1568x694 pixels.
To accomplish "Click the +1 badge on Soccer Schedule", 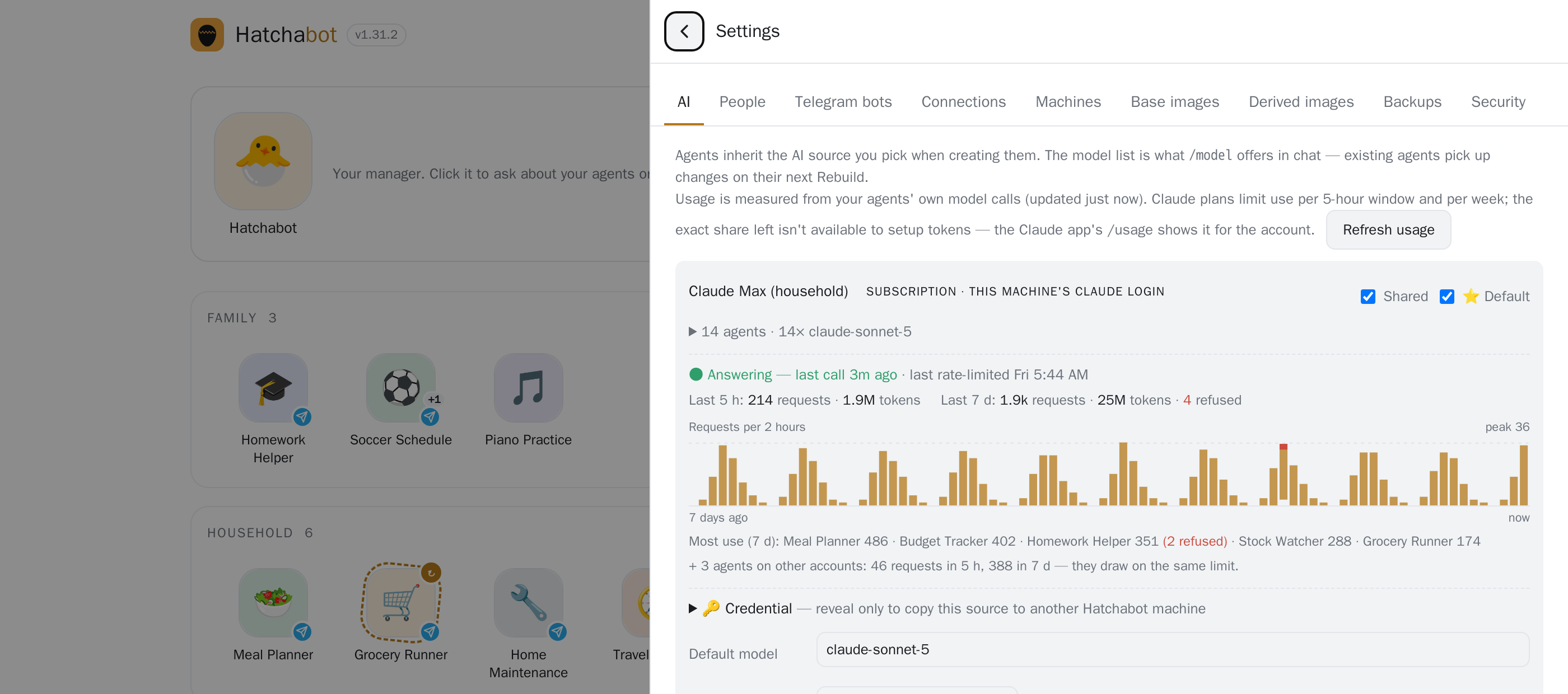I will (433, 399).
